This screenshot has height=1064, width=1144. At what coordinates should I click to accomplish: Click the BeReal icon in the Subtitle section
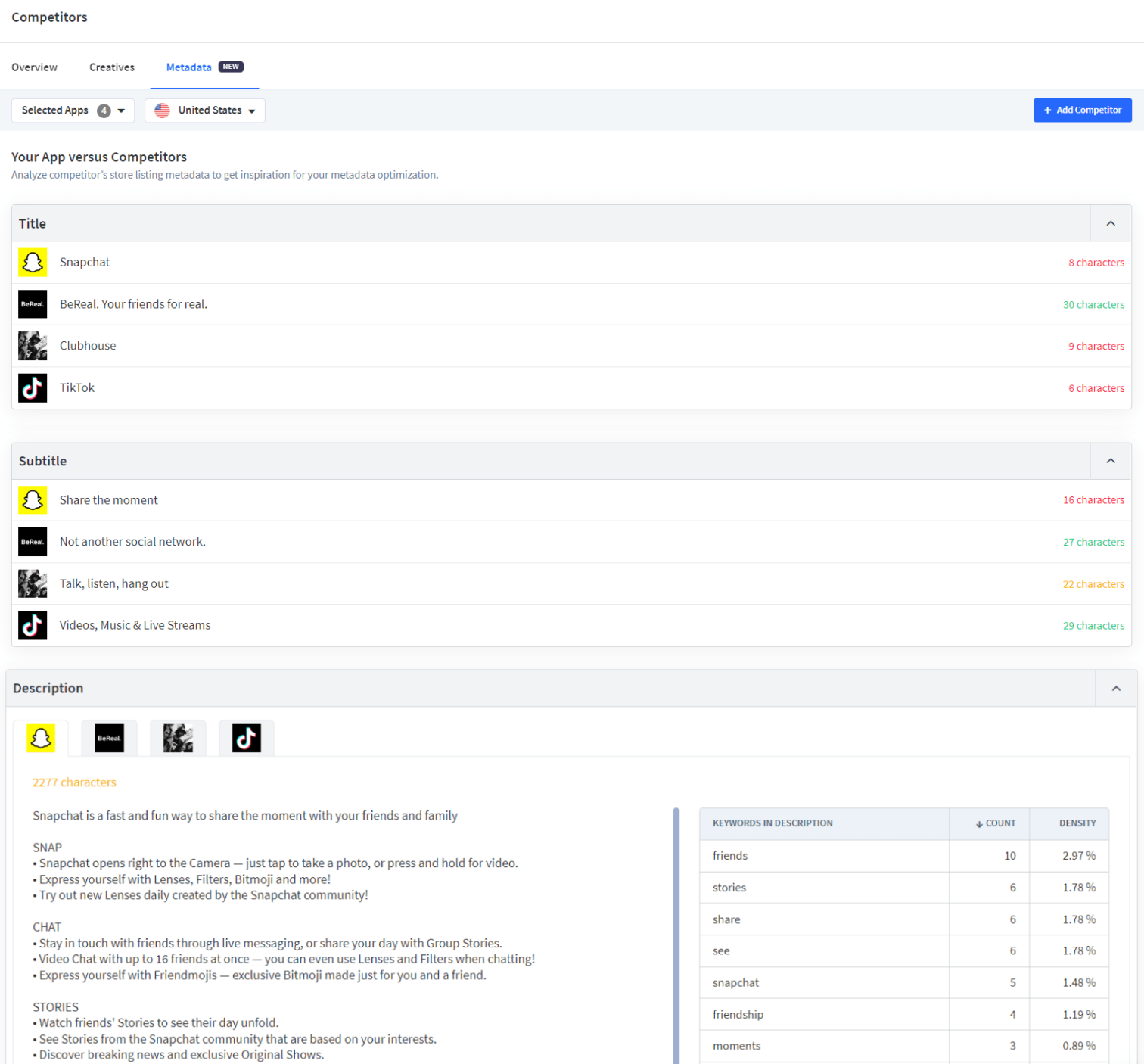pos(33,542)
